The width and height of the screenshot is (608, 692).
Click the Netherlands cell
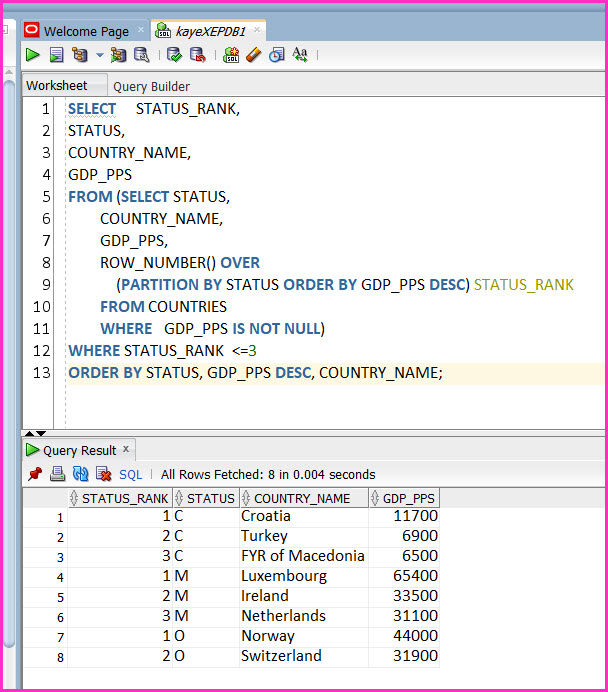coord(304,616)
